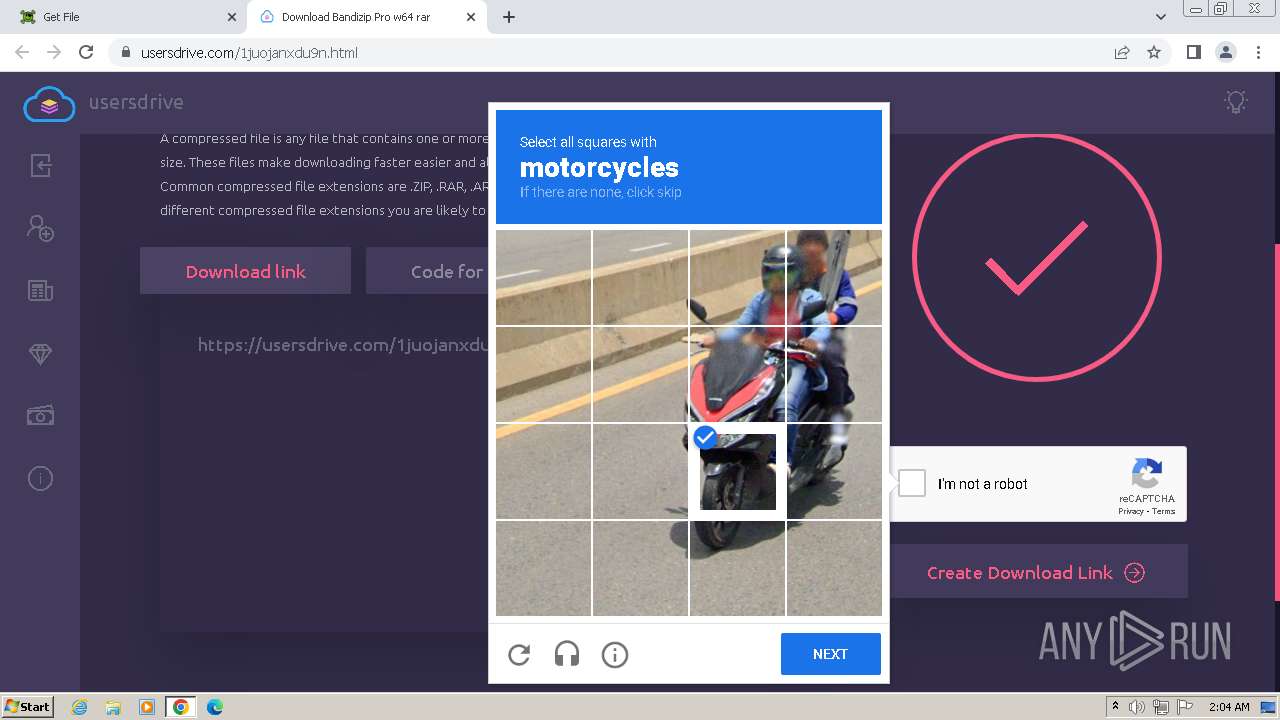The height and width of the screenshot is (720, 1280).
Task: Click the usersdrive cloud logo icon
Action: click(x=49, y=103)
